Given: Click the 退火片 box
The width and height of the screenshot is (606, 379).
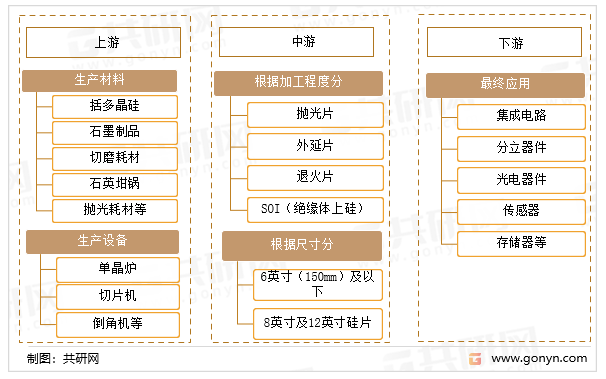Looking at the screenshot, I should (x=315, y=178).
